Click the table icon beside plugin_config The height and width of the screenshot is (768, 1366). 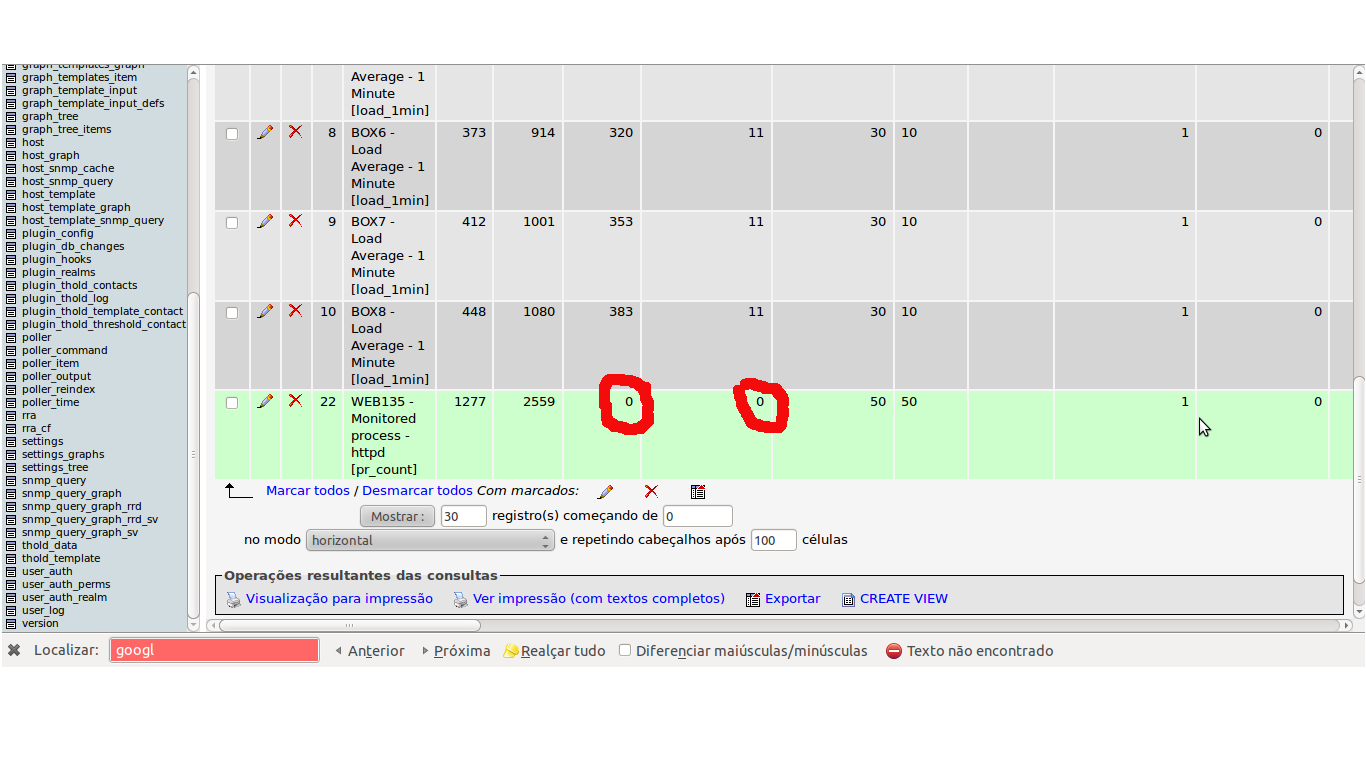point(11,233)
